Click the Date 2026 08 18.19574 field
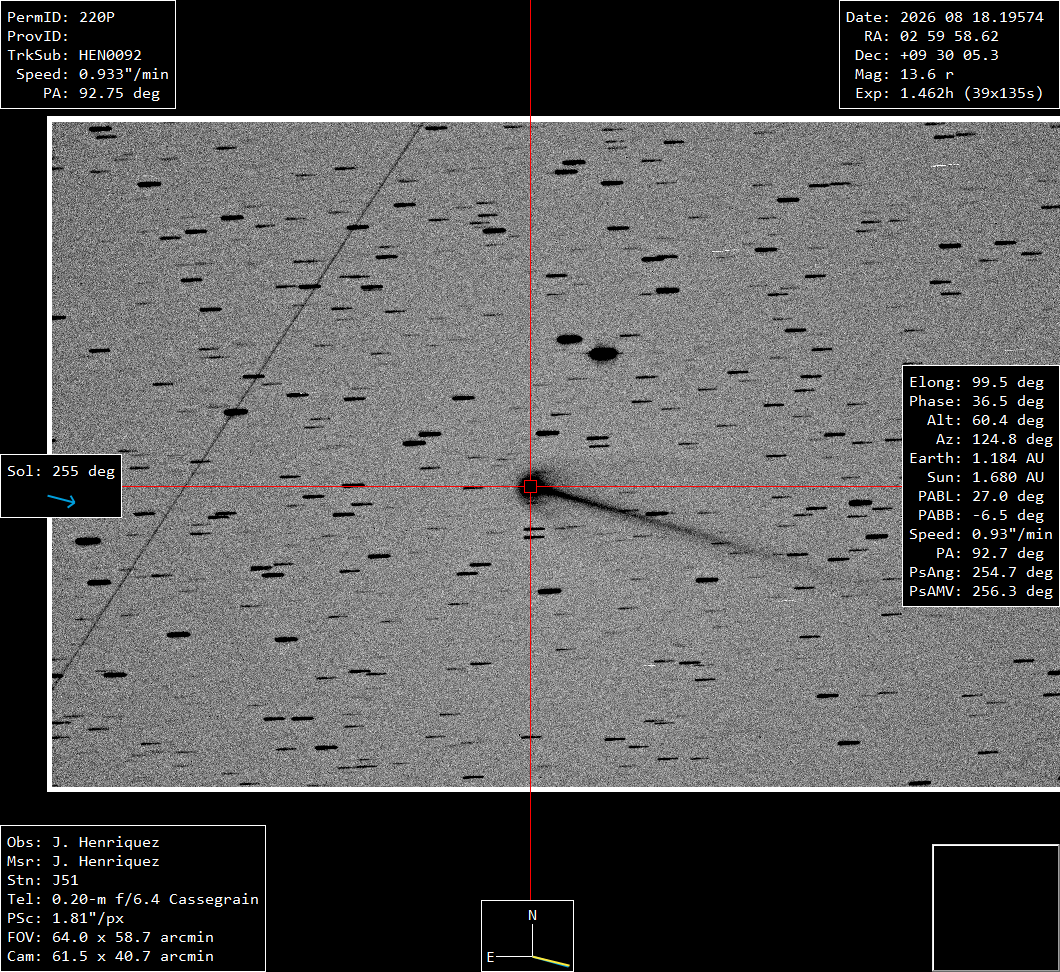1060x972 pixels. point(944,17)
